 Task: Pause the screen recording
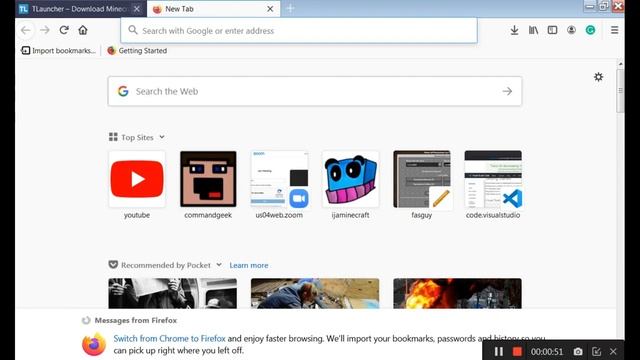498,351
